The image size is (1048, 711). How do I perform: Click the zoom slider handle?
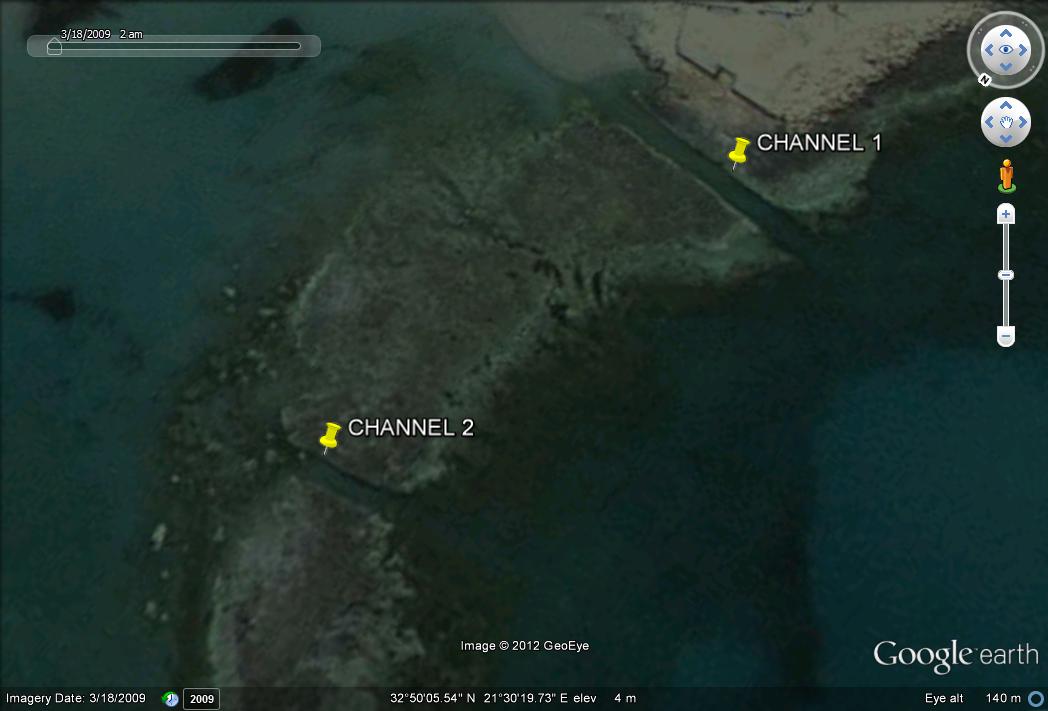(x=1006, y=275)
